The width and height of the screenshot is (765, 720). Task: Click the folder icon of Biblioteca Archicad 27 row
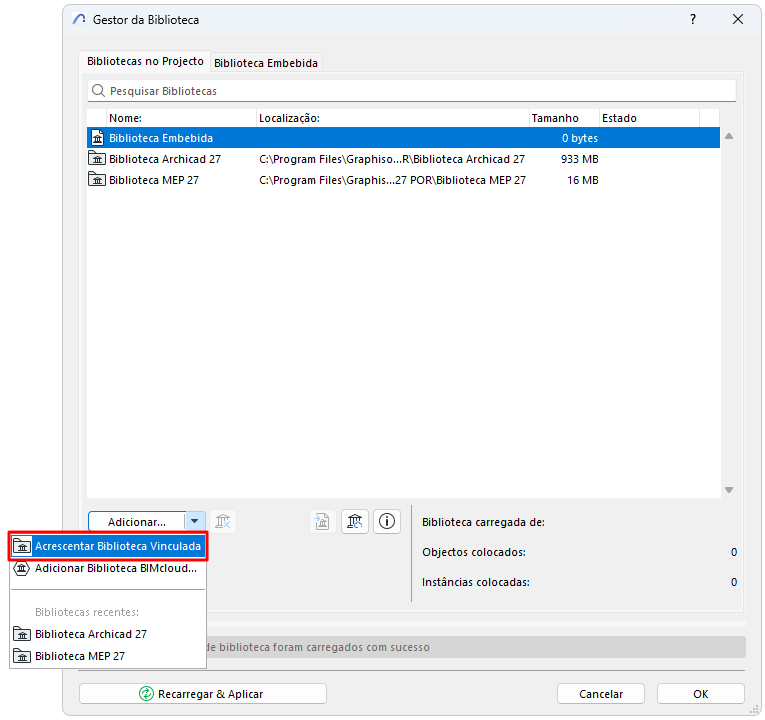pos(97,159)
